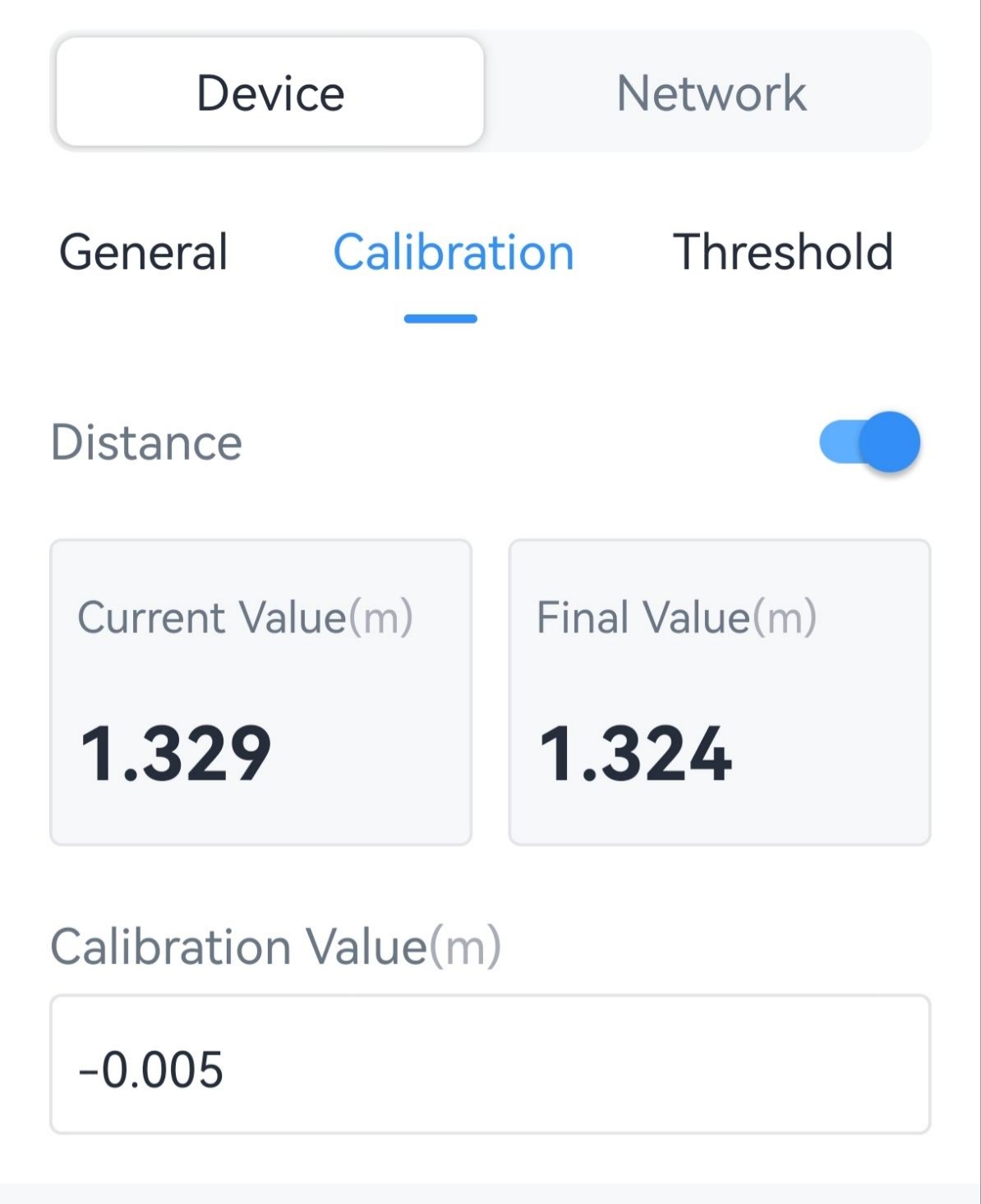Open the Threshold tab
This screenshot has height=1204, width=981.
(x=782, y=251)
